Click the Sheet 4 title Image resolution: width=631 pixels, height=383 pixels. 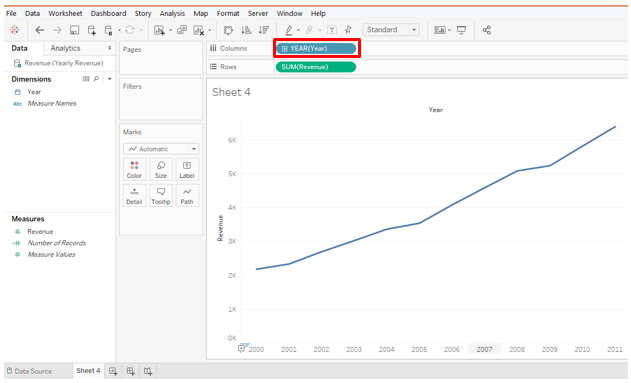[231, 92]
